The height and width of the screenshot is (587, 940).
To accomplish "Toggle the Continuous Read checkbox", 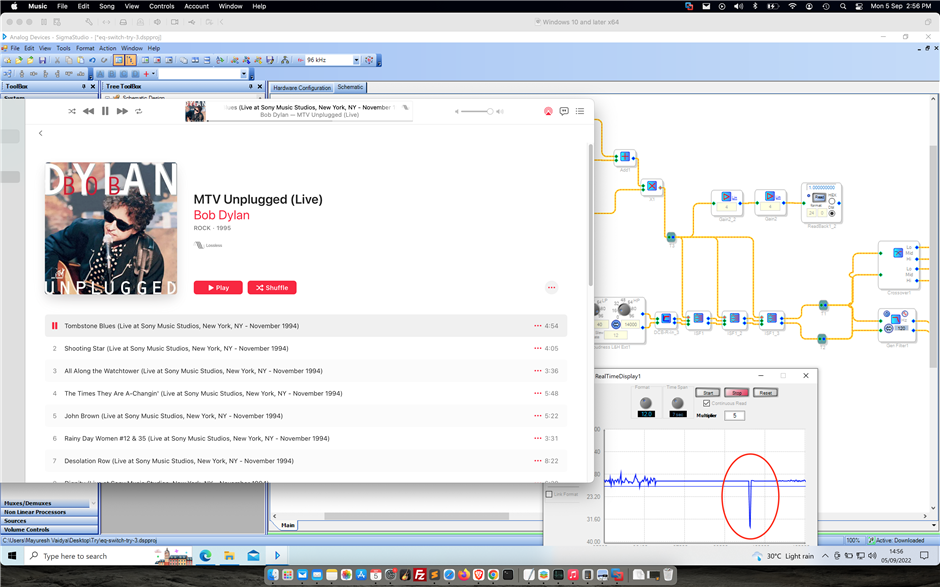I will (x=706, y=404).
